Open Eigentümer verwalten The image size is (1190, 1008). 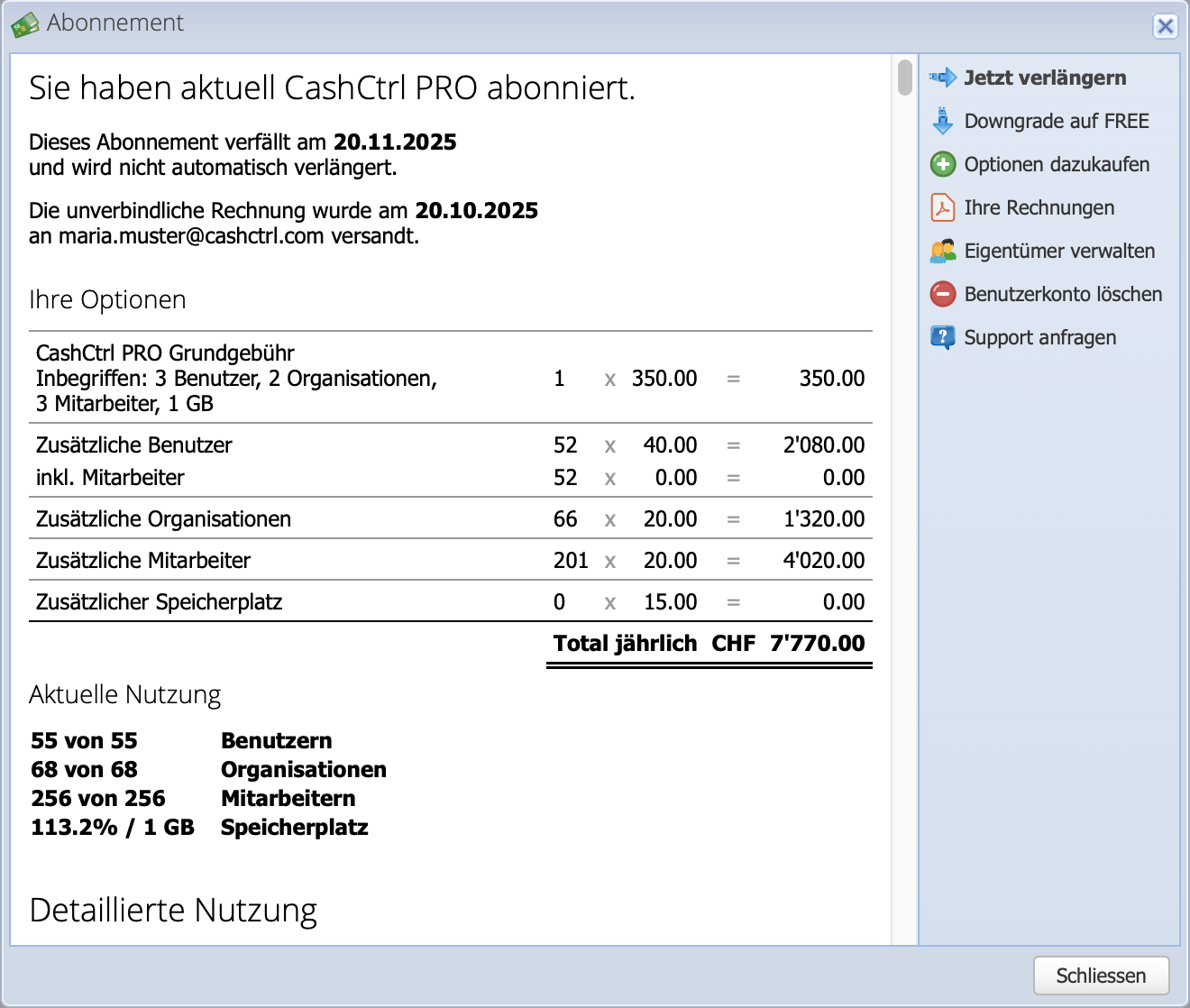tap(1060, 251)
